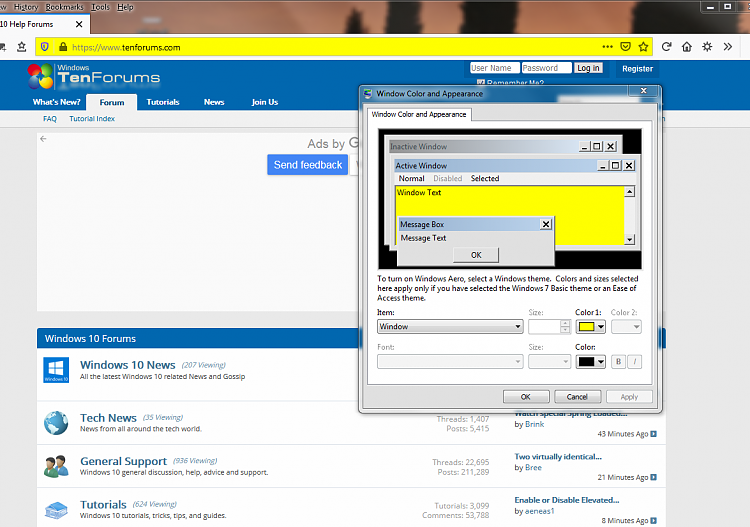
Task: Click the tracking protection shield icon
Action: click(44, 47)
